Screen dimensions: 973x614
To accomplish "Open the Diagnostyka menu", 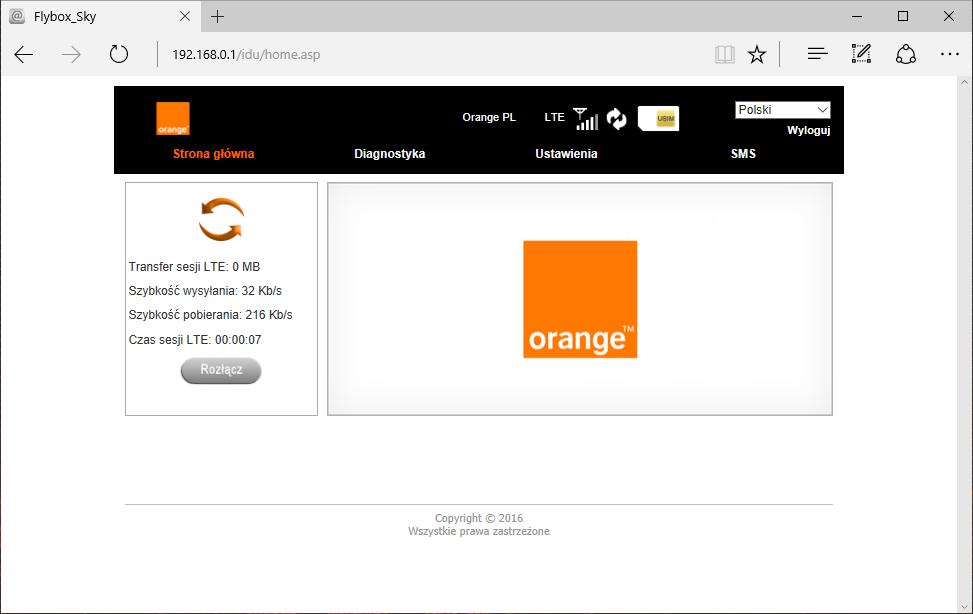I will click(390, 154).
